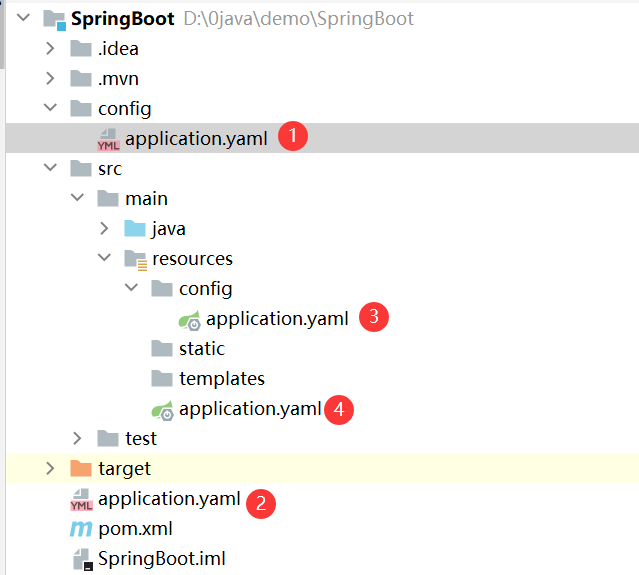Select application.yaml inside resources/config
639x575 pixels.
tap(277, 319)
